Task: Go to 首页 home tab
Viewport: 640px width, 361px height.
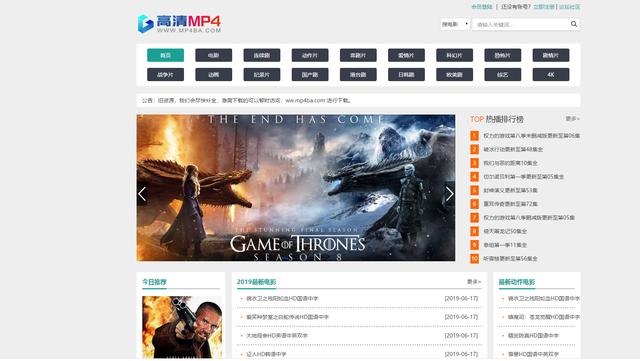Action: click(x=165, y=55)
